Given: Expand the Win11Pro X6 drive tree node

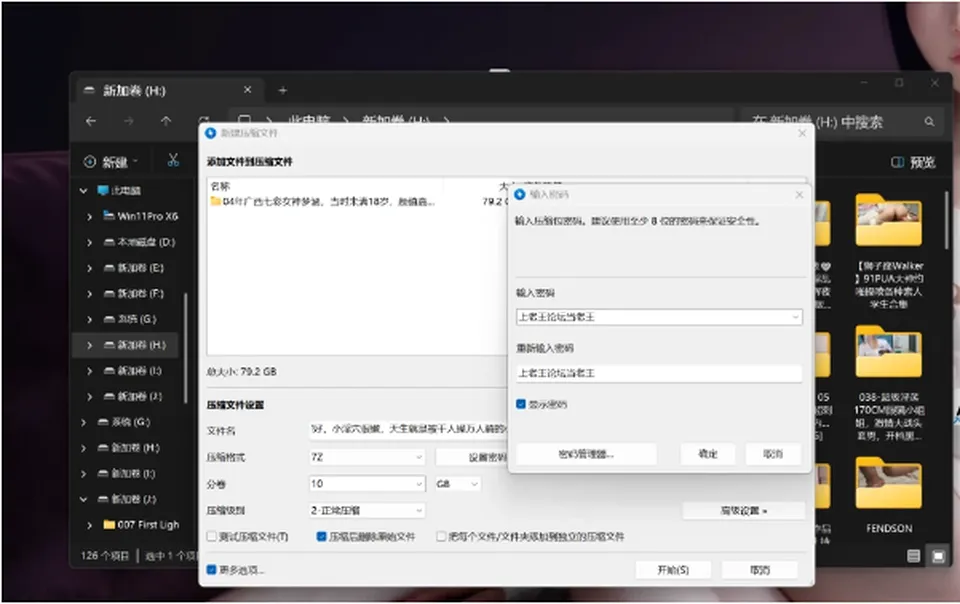Looking at the screenshot, I should coord(89,217).
